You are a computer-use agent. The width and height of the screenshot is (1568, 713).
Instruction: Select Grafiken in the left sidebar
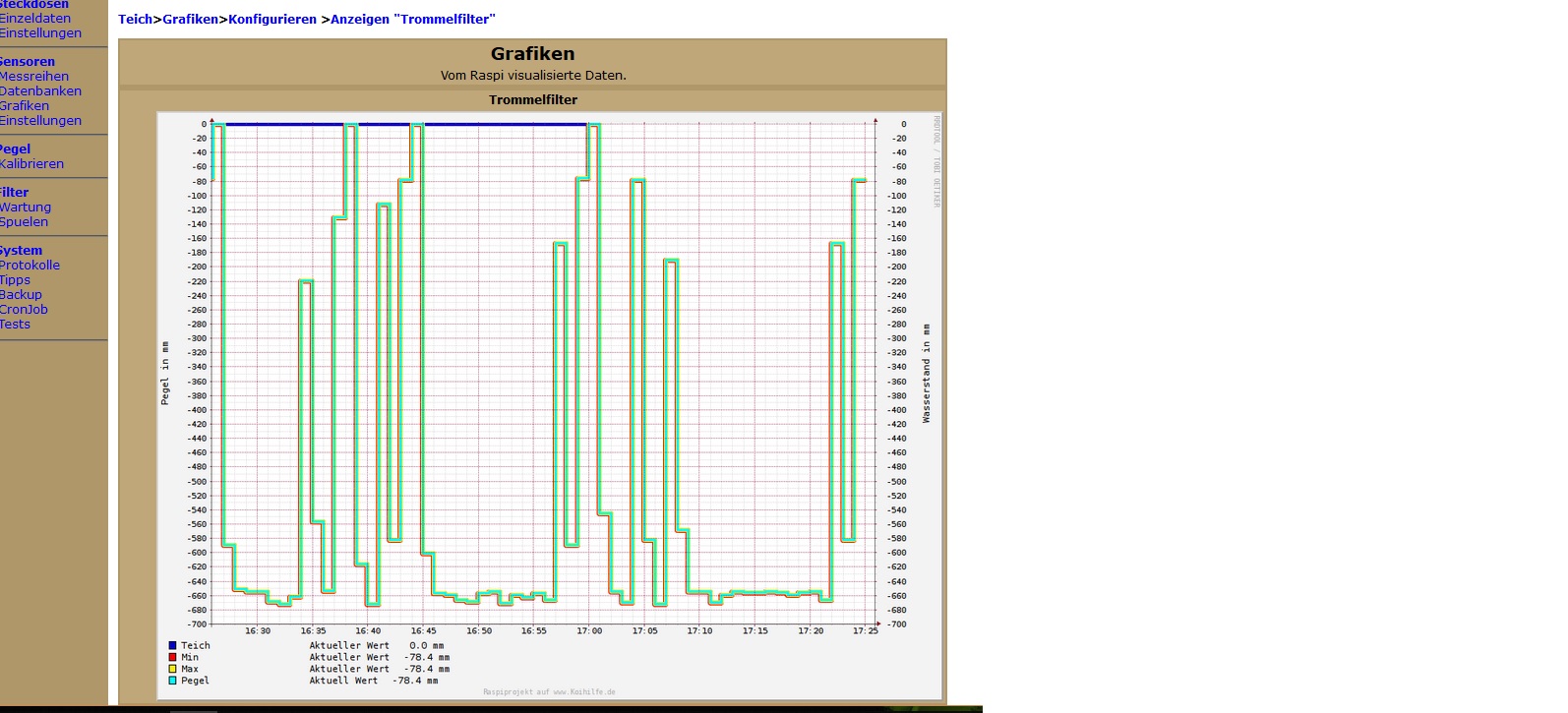(x=25, y=106)
